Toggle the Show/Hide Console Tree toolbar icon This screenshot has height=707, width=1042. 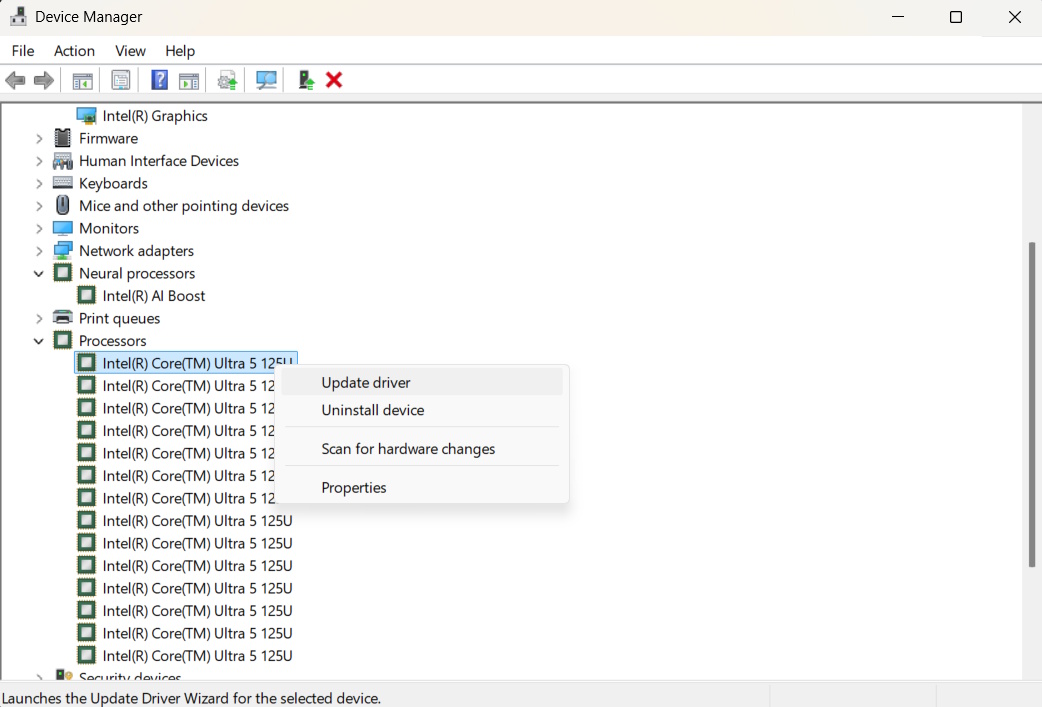click(83, 80)
